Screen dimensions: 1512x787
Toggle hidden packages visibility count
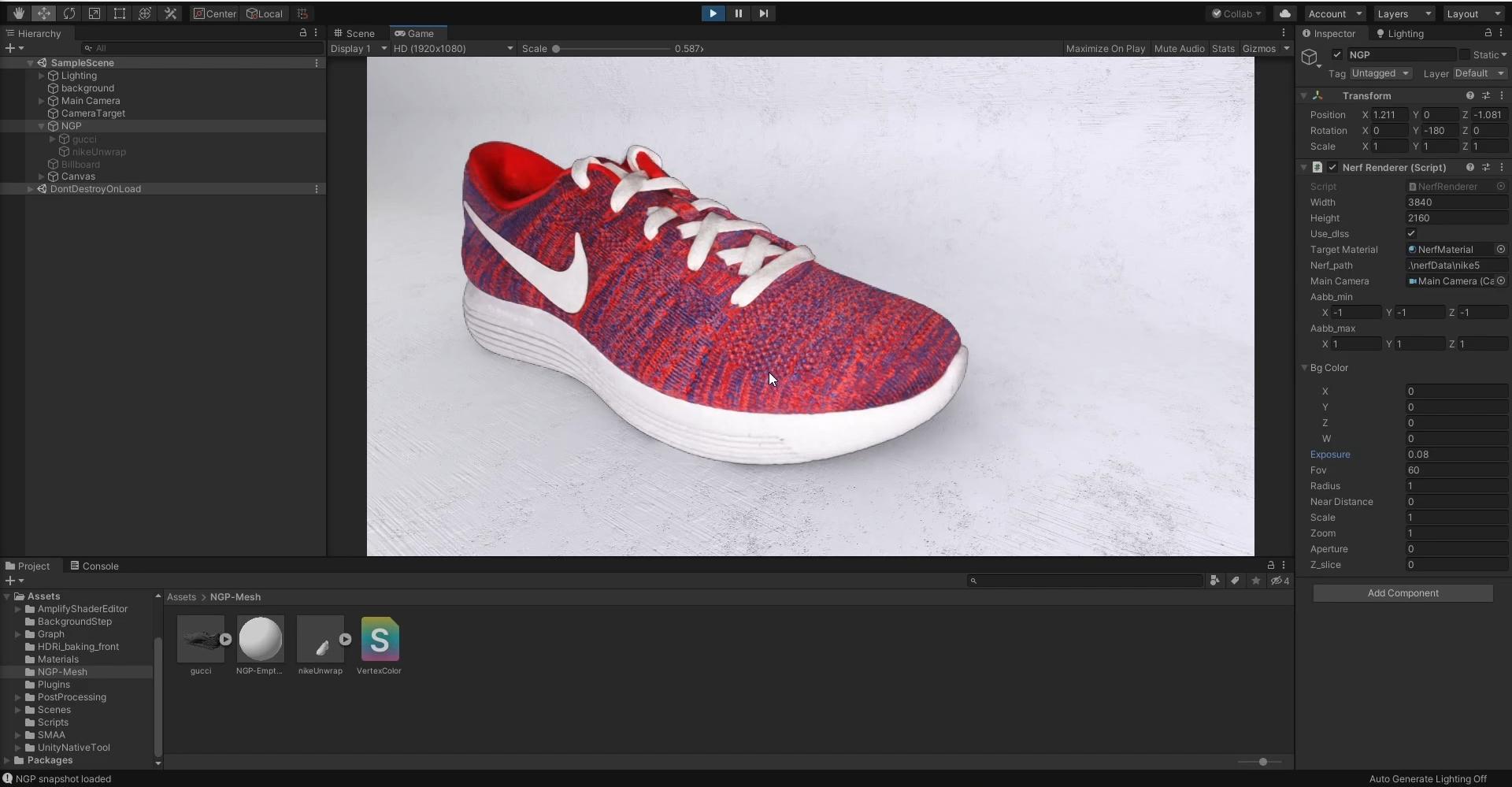1280,581
